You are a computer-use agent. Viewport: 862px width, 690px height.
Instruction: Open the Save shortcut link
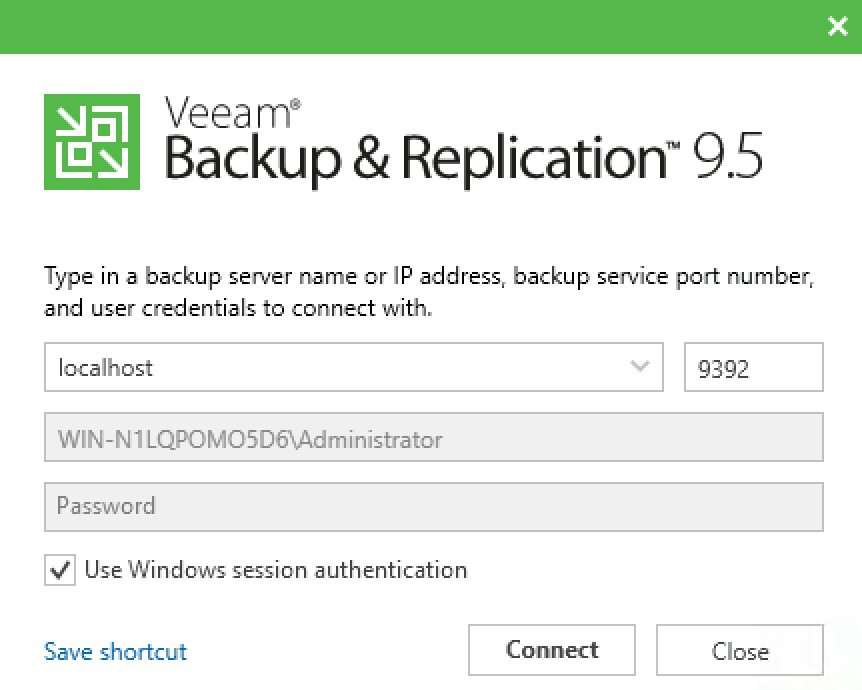tap(114, 651)
